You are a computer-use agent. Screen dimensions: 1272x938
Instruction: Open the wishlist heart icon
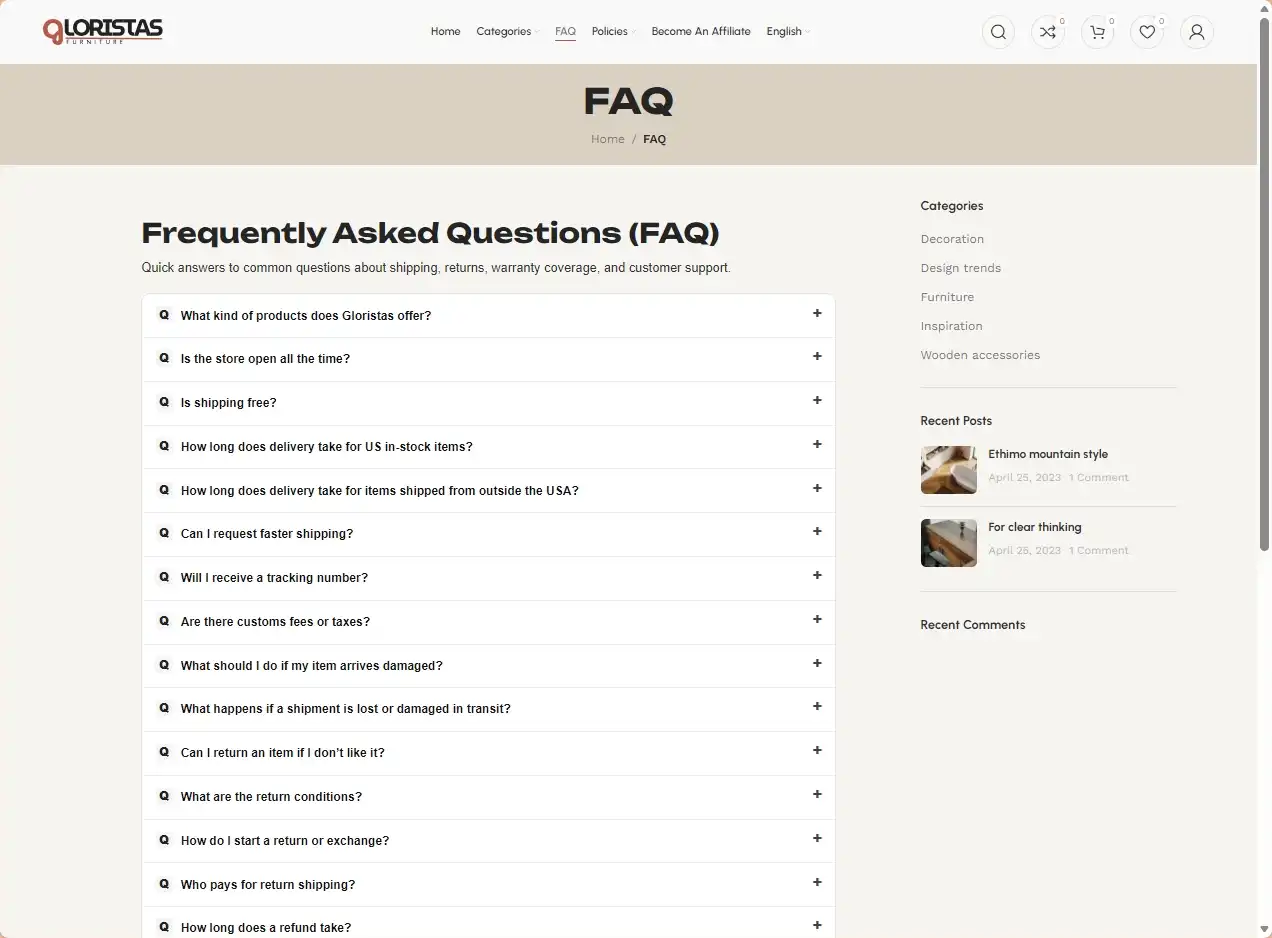pyautogui.click(x=1147, y=32)
